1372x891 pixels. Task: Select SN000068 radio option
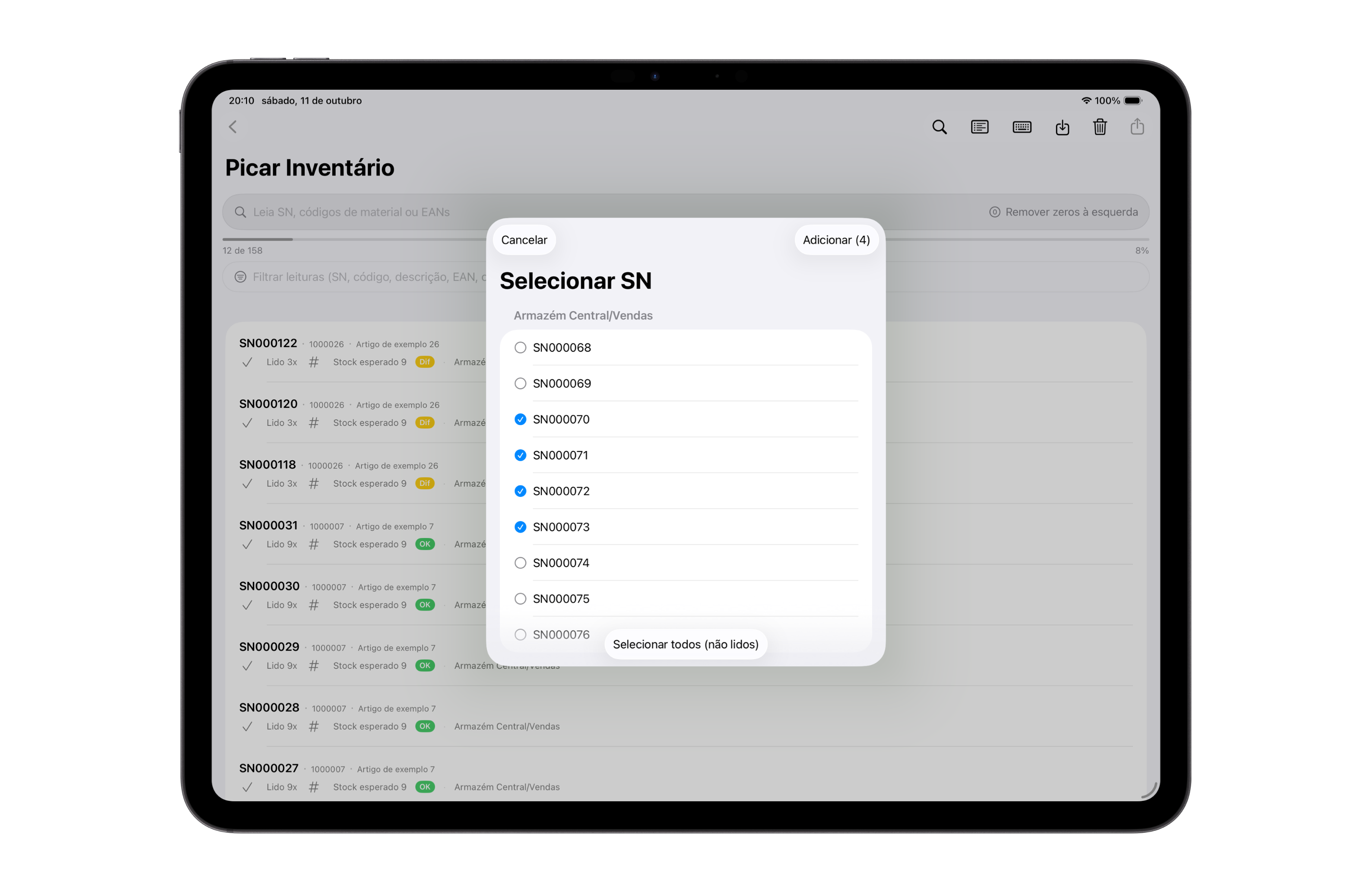pyautogui.click(x=520, y=348)
